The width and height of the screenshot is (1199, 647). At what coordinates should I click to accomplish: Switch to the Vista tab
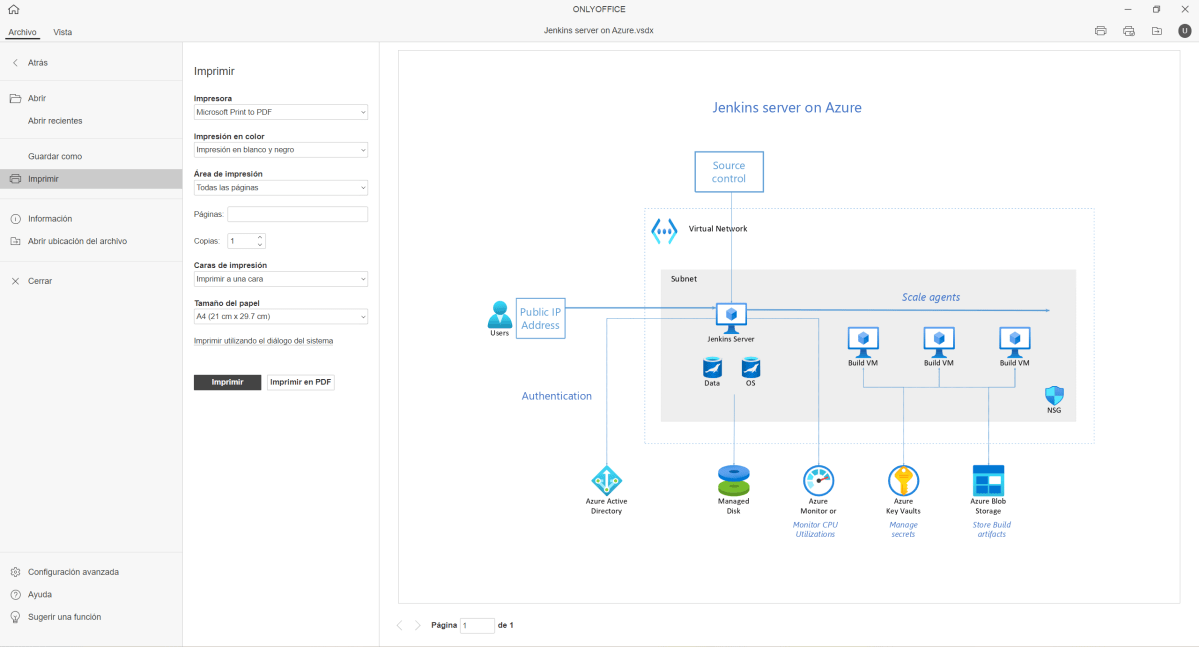[x=62, y=32]
